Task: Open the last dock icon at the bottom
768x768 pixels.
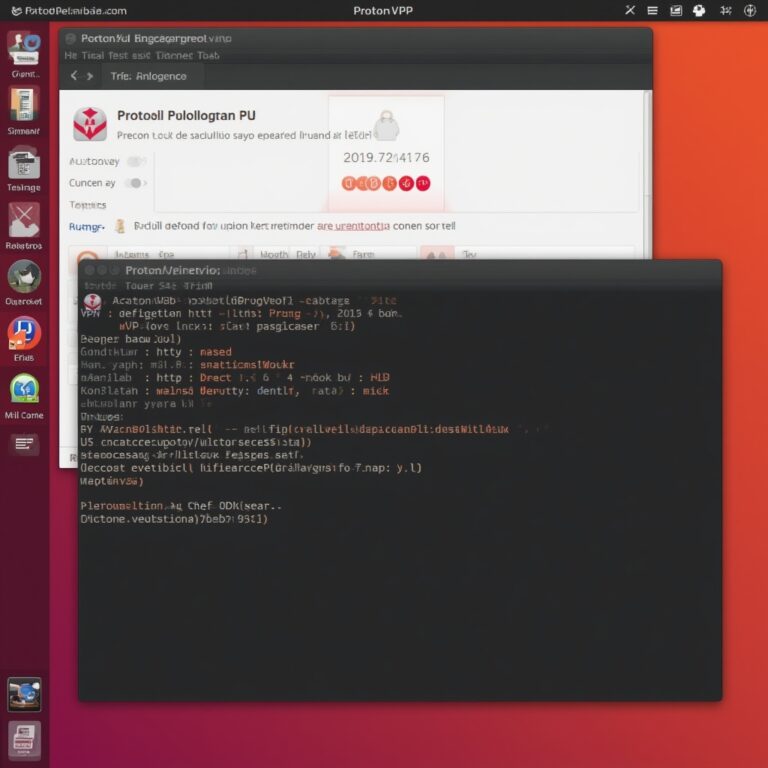Action: pos(24,740)
